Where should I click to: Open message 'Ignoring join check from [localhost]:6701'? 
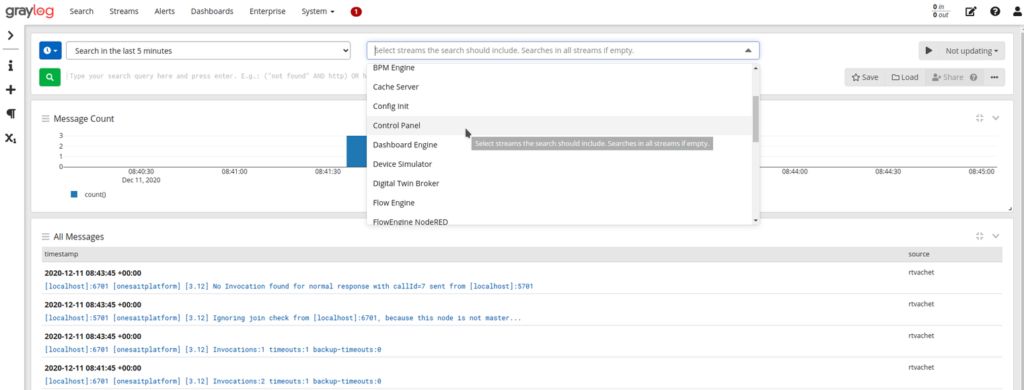(x=283, y=318)
